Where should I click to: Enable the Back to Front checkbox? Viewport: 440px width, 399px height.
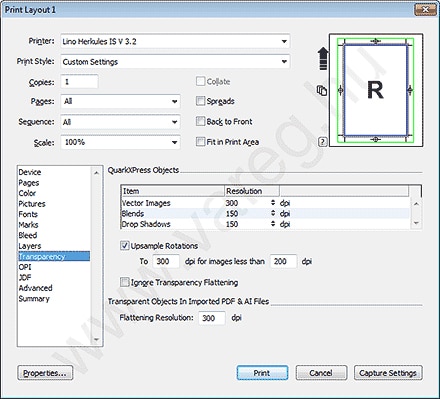pyautogui.click(x=200, y=121)
